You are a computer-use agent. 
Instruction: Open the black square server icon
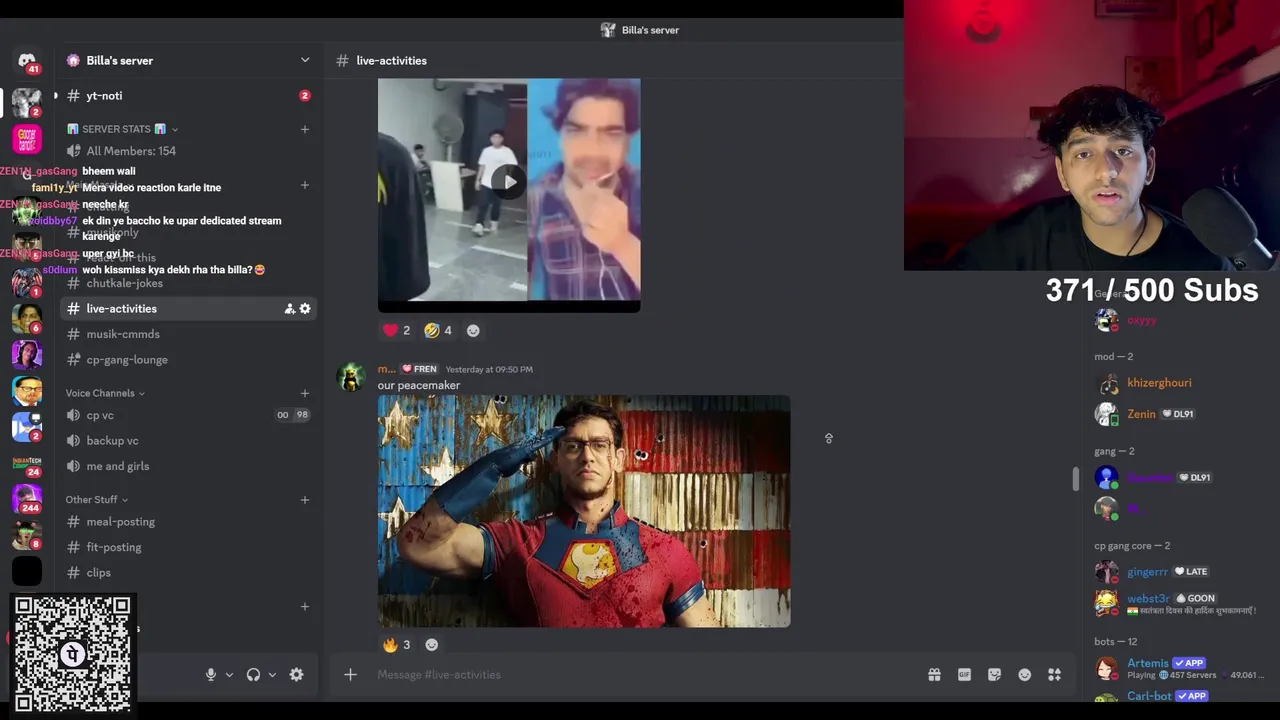[27, 571]
